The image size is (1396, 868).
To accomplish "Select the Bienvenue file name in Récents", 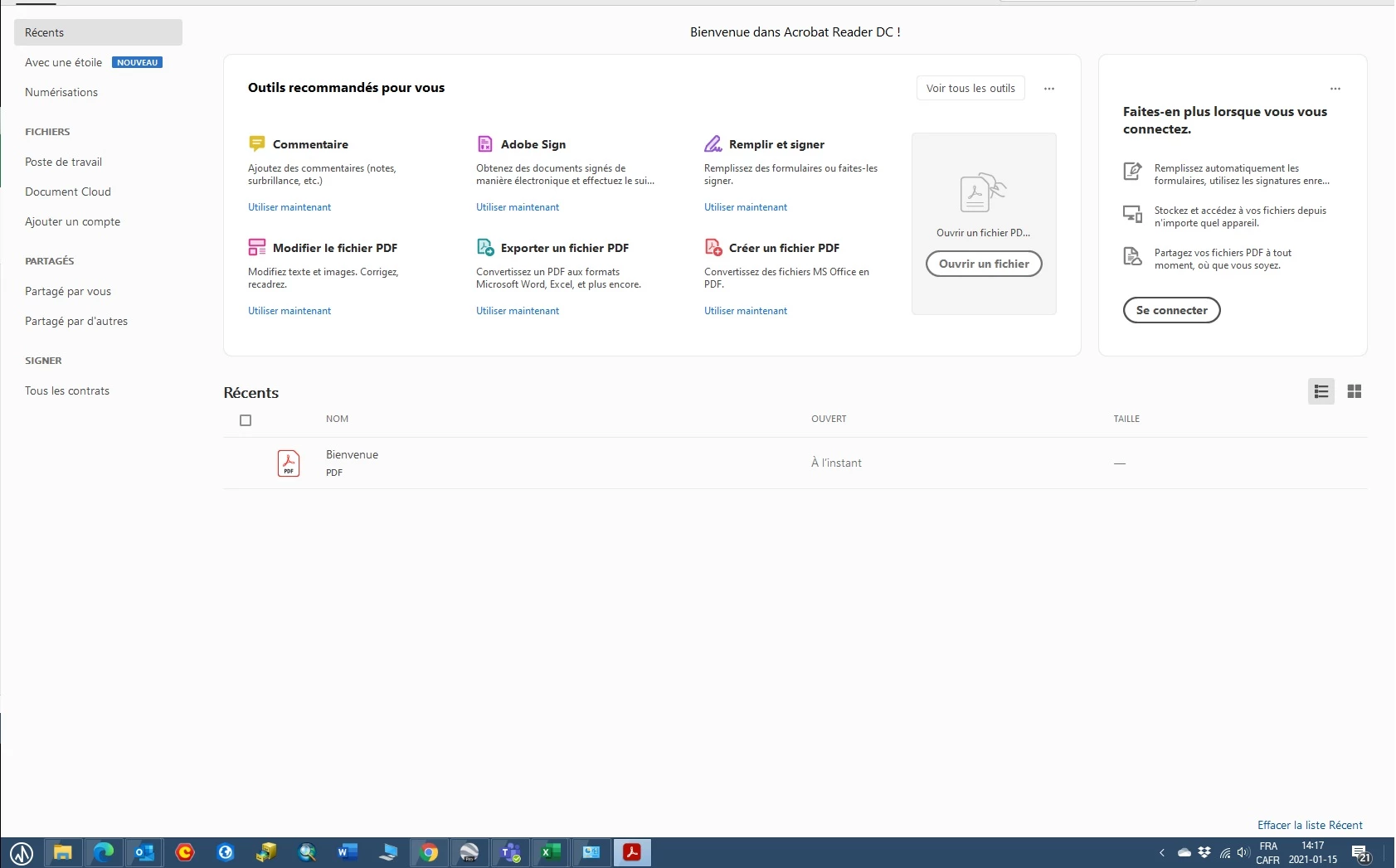I will 352,454.
